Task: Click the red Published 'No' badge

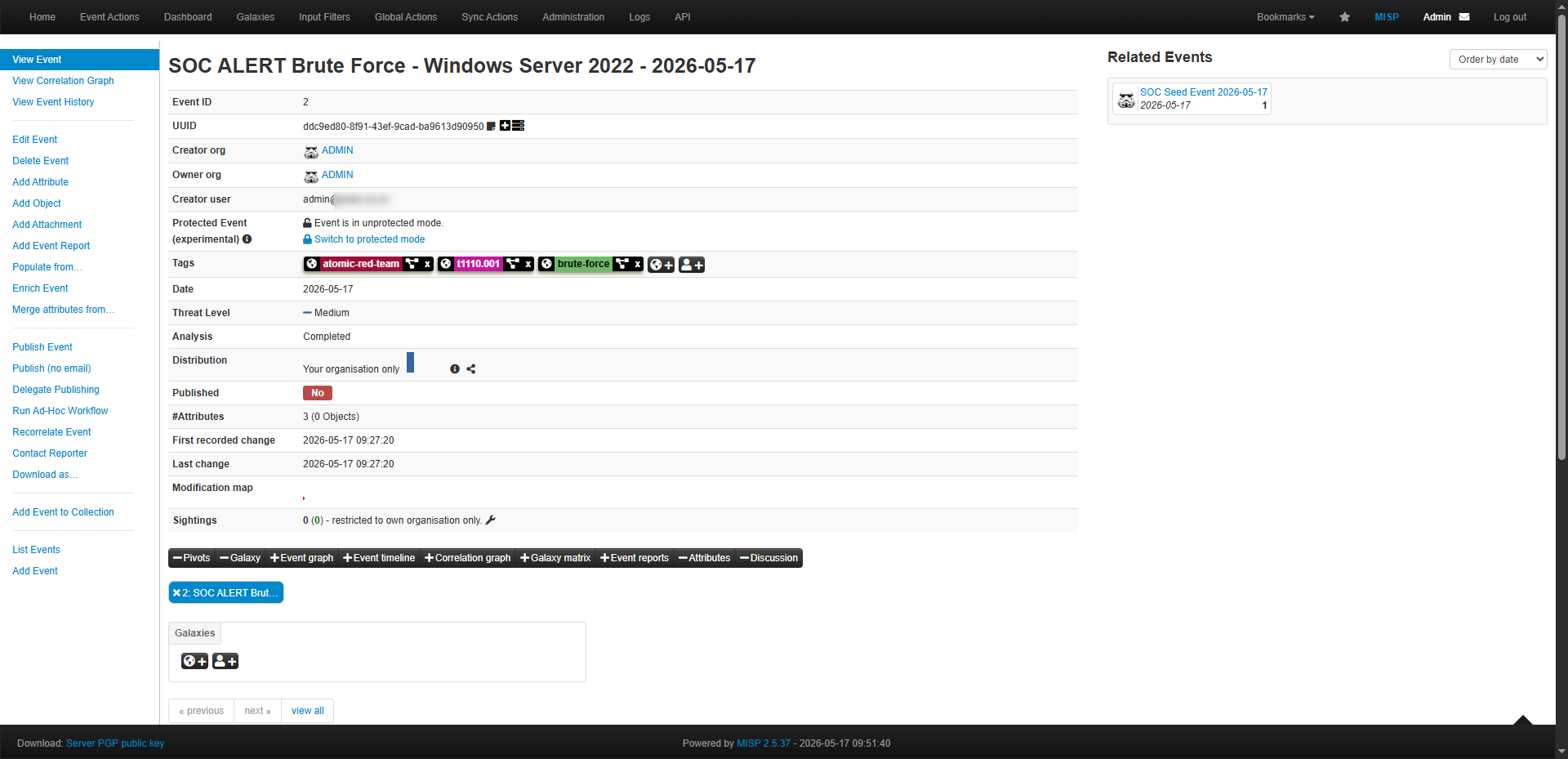Action: (318, 393)
